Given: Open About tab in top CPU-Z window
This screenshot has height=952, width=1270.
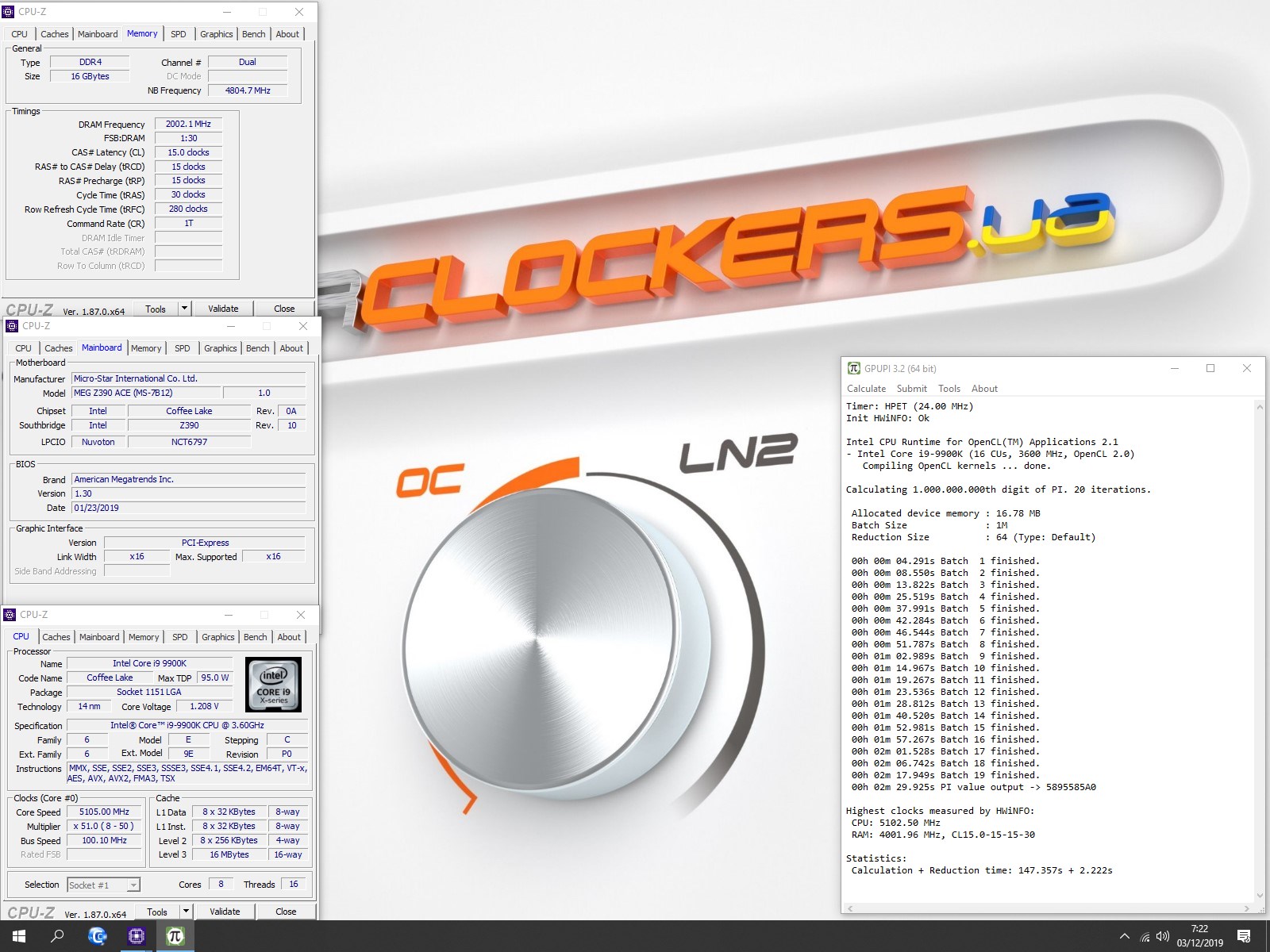Looking at the screenshot, I should (287, 34).
